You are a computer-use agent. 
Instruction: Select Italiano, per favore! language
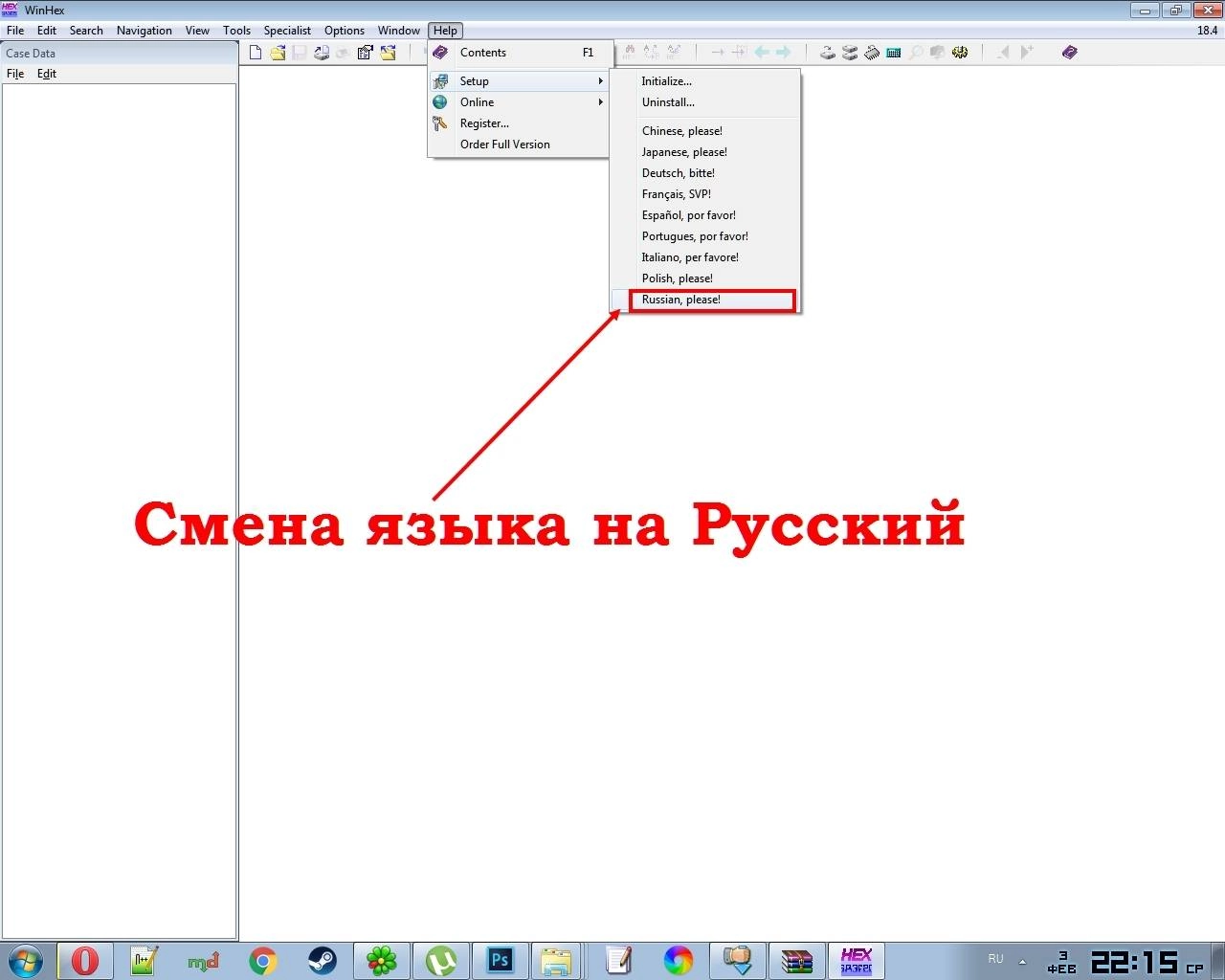(x=705, y=257)
